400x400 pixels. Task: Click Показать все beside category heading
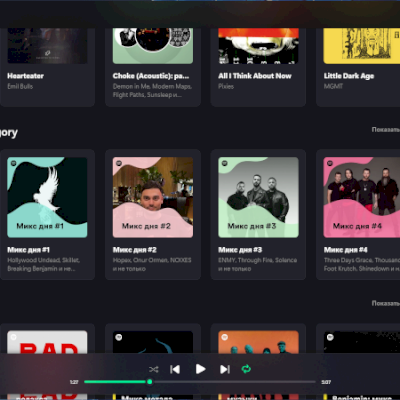click(386, 129)
